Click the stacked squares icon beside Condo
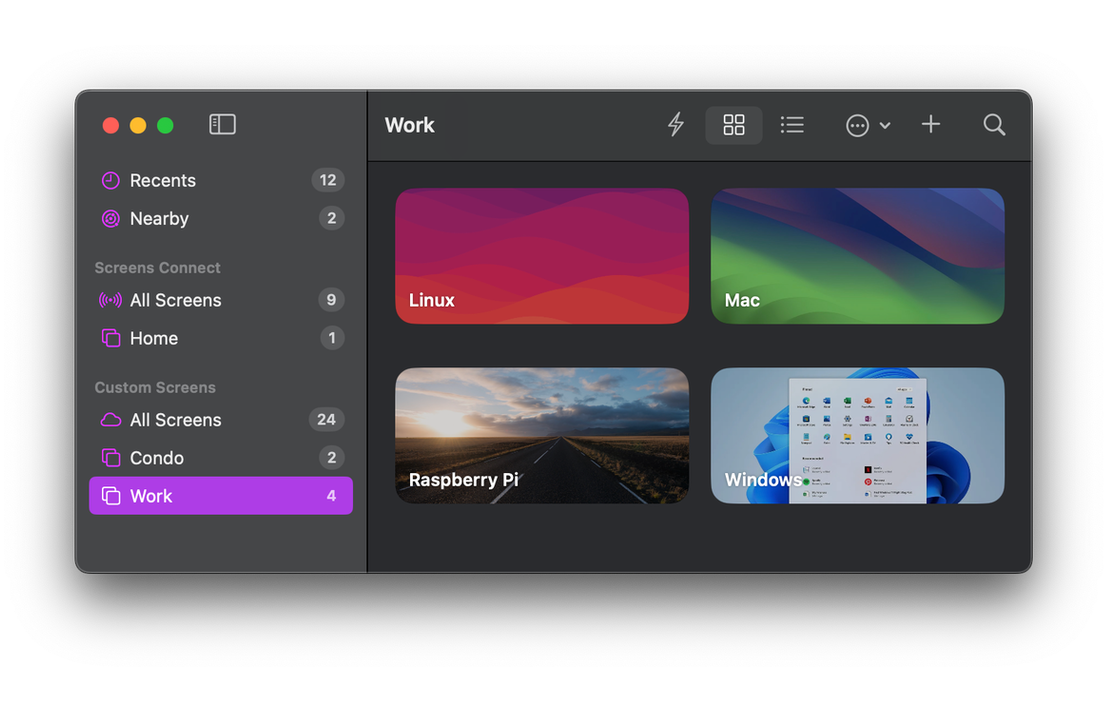1108x712 pixels. [x=111, y=458]
